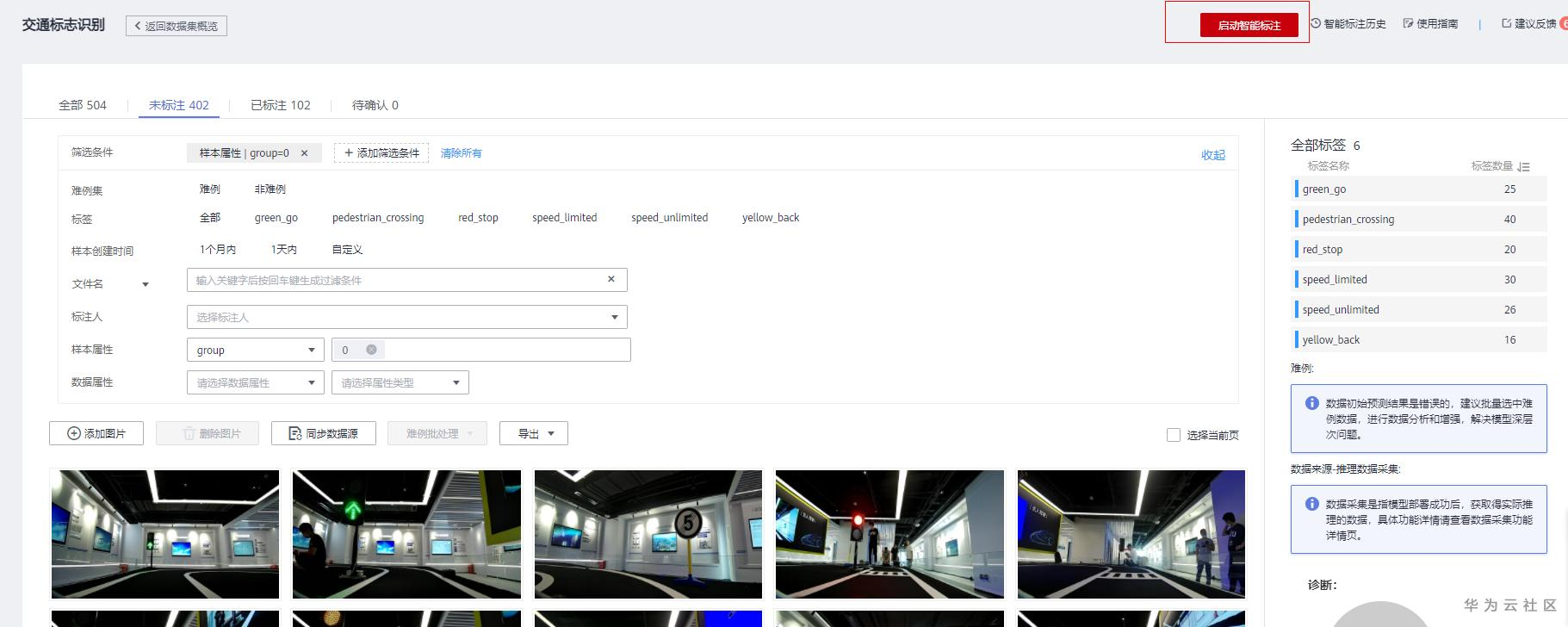Click the 使用指南 document icon
Viewport: 1568px width, 627px height.
[x=1408, y=23]
